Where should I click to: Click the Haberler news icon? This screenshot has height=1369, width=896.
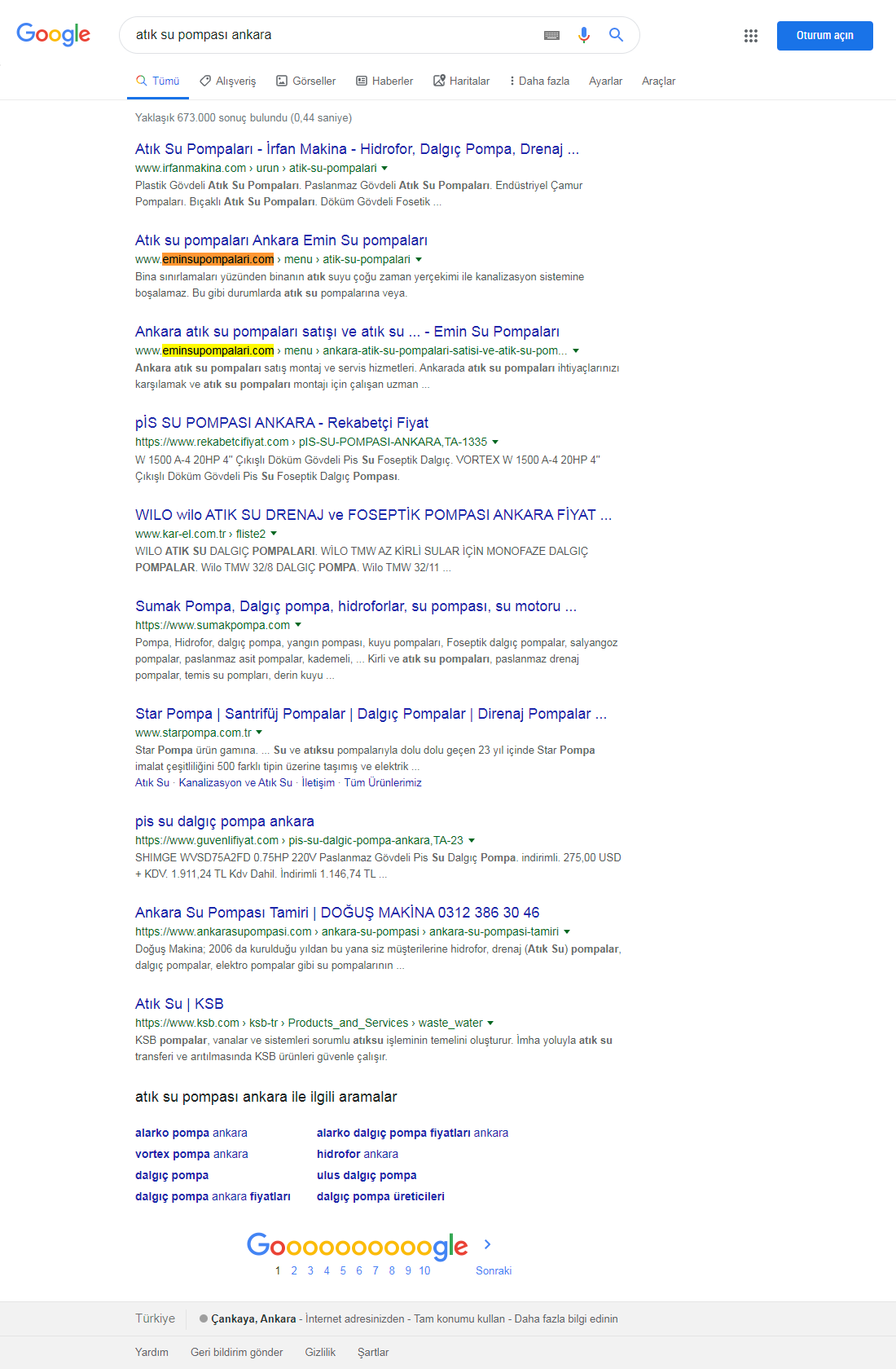click(362, 81)
